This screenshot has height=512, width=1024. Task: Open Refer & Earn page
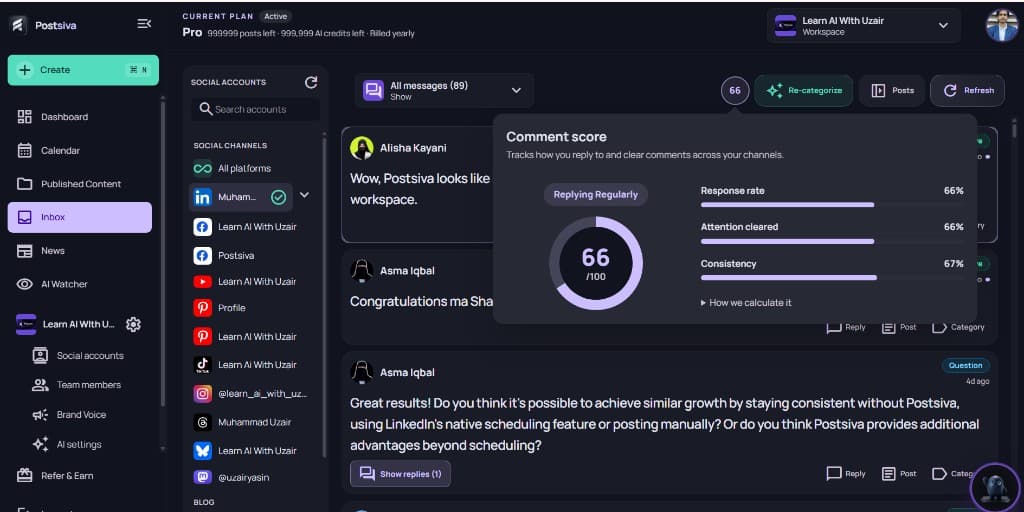point(67,476)
